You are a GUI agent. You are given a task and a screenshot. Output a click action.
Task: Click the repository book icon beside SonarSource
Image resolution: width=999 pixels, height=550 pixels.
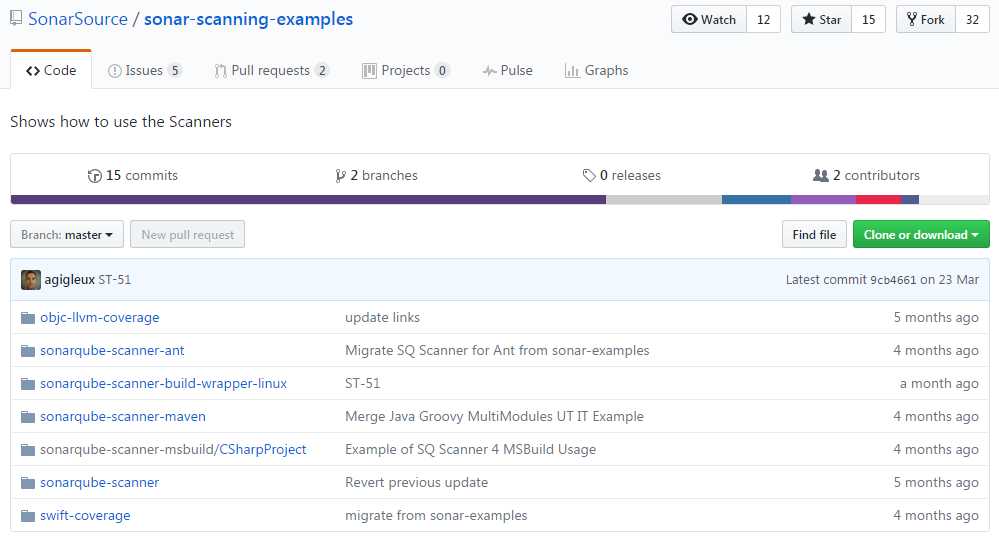tap(16, 18)
